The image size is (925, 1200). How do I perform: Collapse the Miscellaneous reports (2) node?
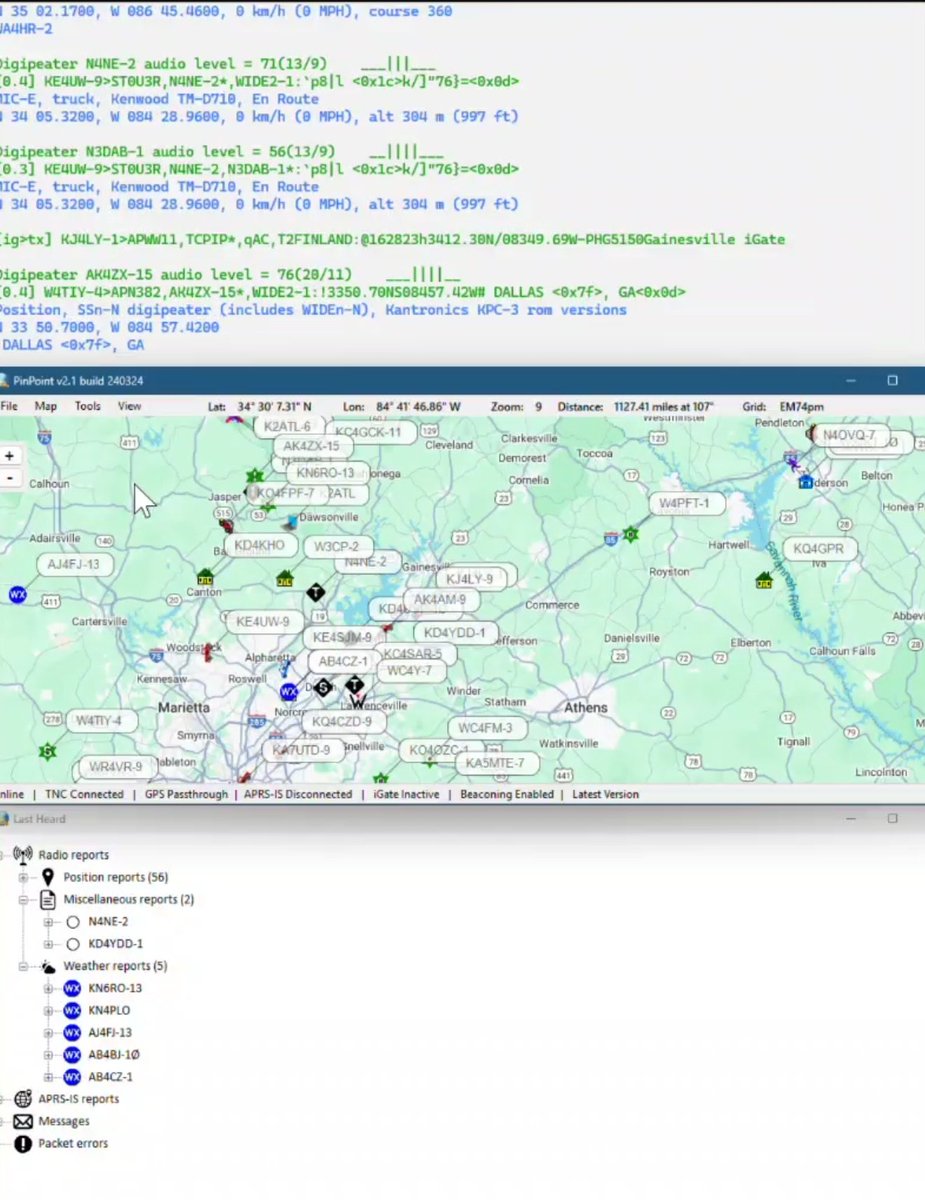tap(23, 900)
